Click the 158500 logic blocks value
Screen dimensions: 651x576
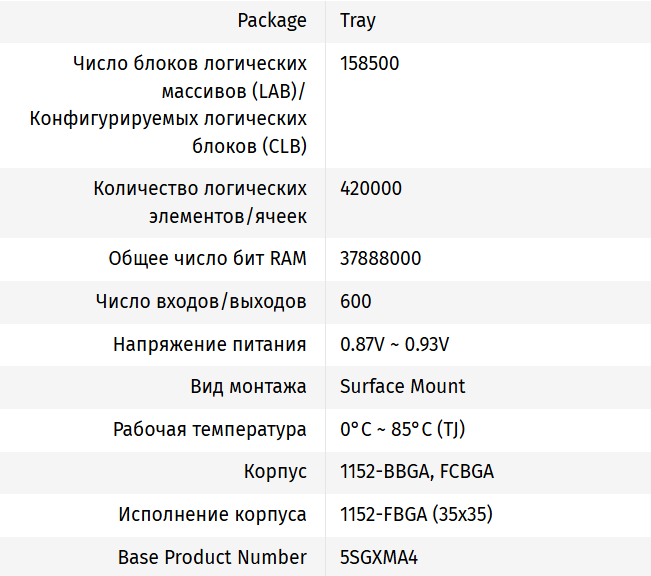[369, 63]
